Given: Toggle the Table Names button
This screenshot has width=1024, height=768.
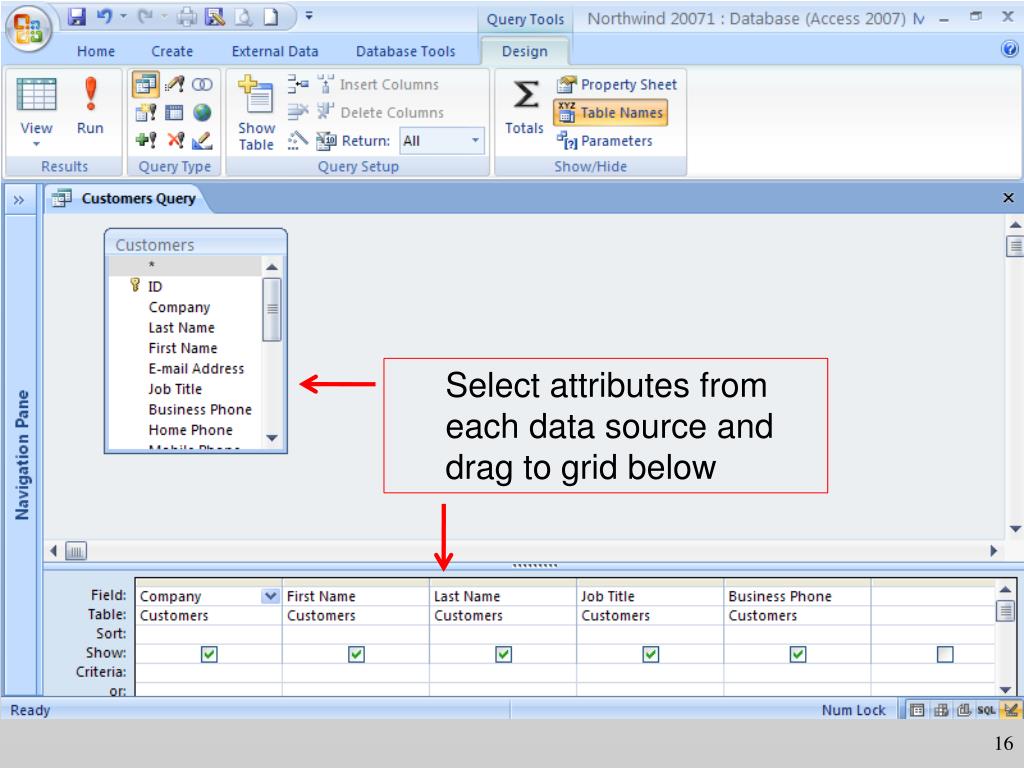Looking at the screenshot, I should click(611, 113).
